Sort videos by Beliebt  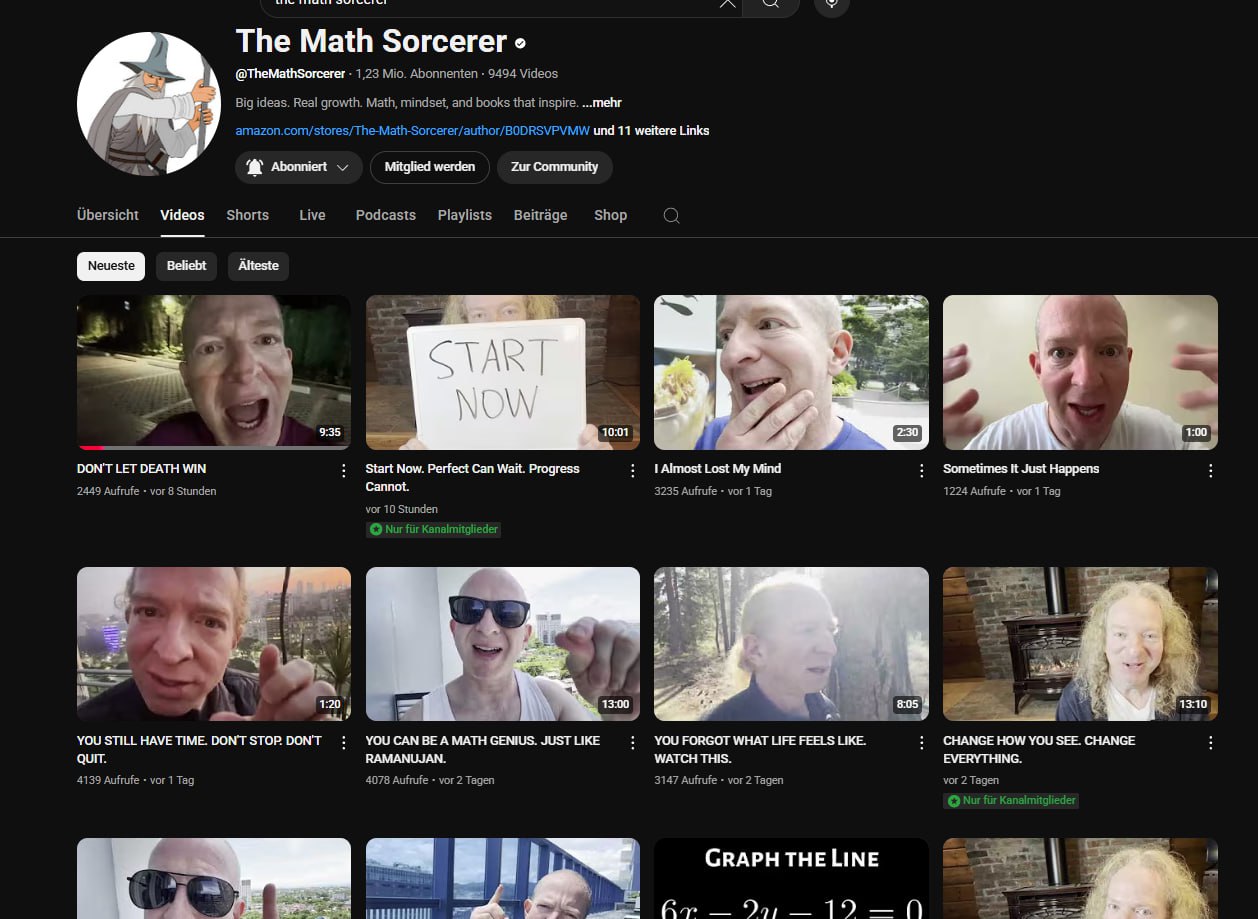coord(186,266)
